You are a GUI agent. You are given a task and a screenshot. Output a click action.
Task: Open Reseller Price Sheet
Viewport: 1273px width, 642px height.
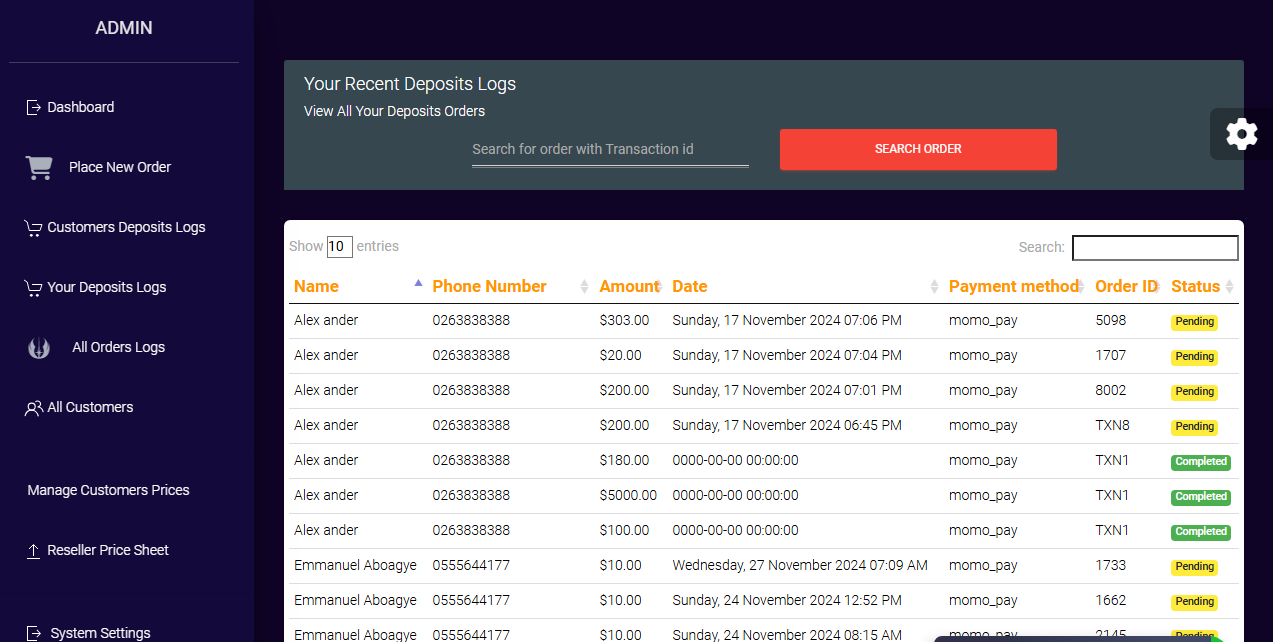[108, 550]
